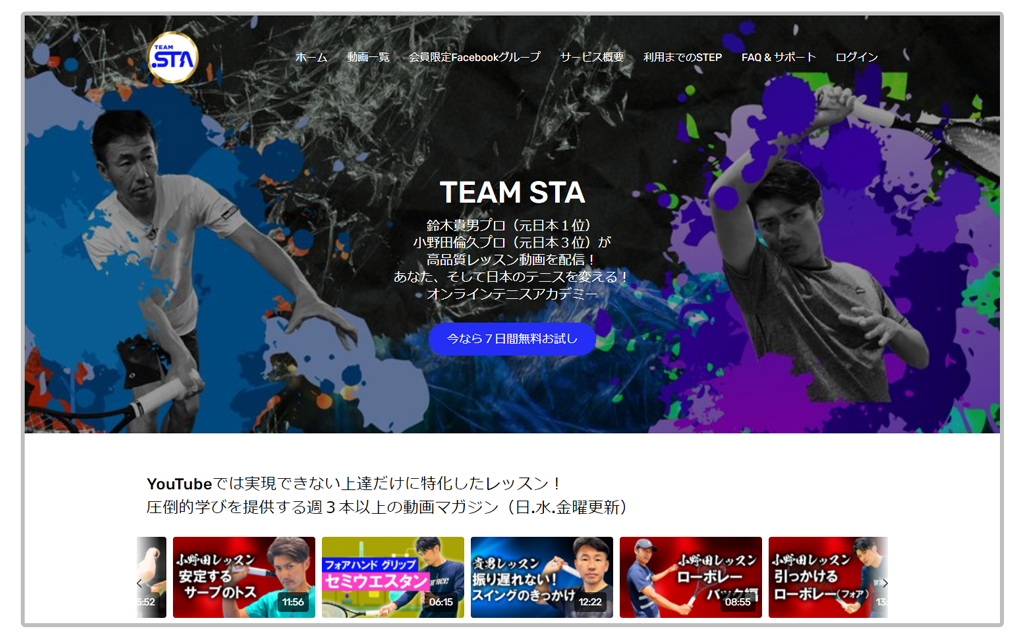
Task: Open 会員限定Facebookグループ page
Action: coord(474,57)
